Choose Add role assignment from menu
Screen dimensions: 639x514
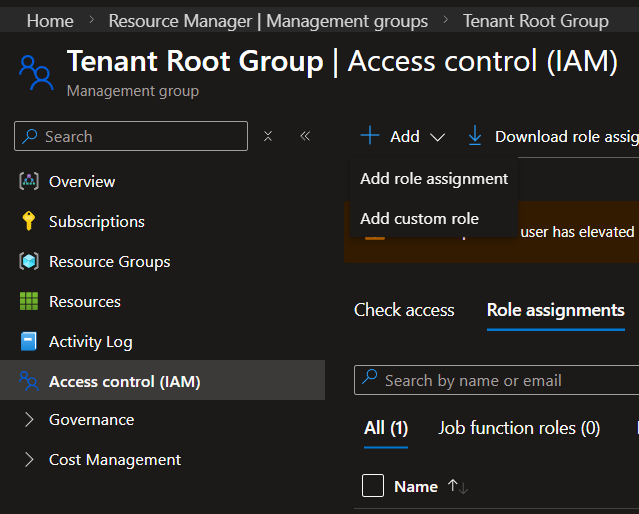[434, 179]
